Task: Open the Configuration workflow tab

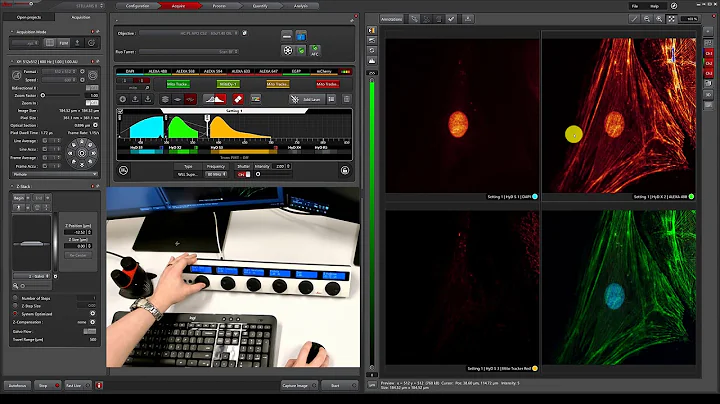Action: [x=137, y=6]
